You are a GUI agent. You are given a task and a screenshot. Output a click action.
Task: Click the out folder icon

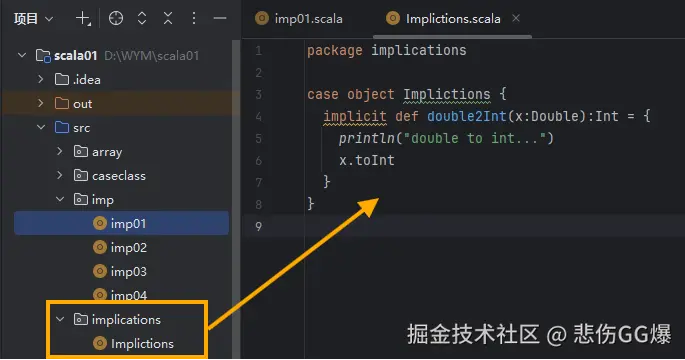coord(62,104)
